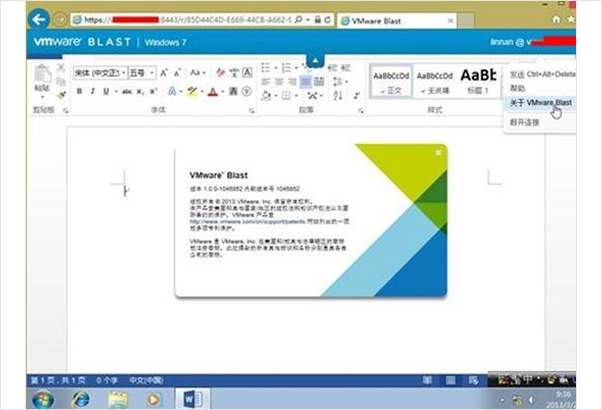Click the Web Layout view icon in status bar
The image size is (602, 410).
tap(473, 380)
